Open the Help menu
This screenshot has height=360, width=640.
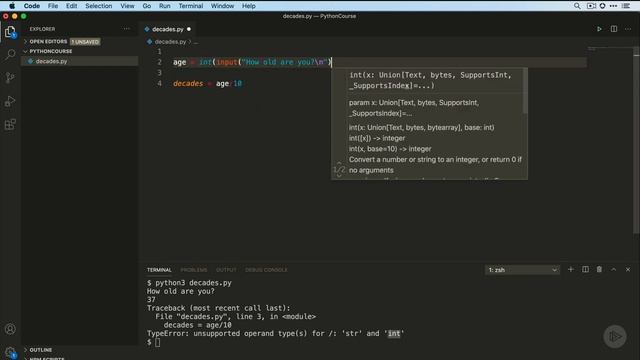249,6
